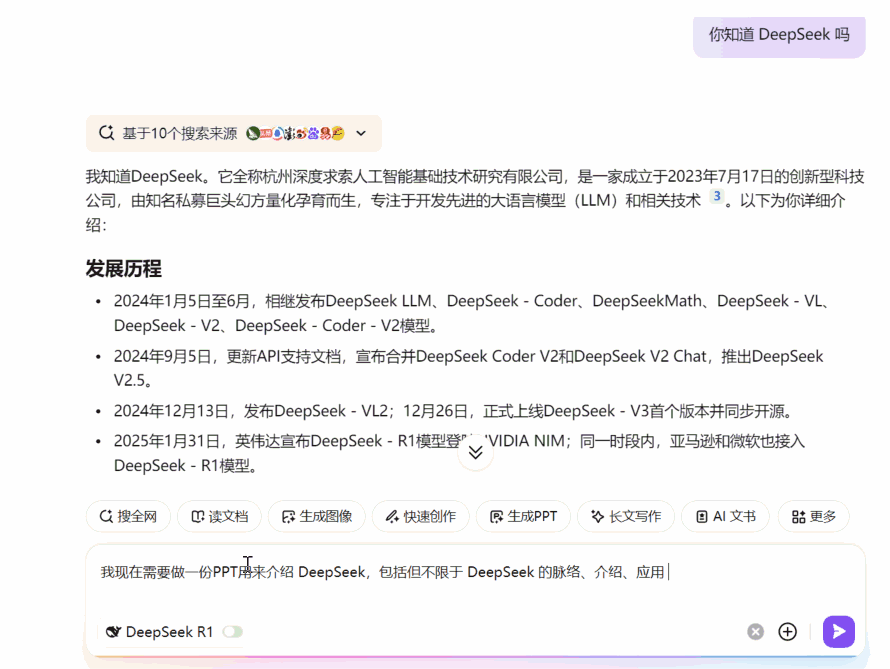
Task: Click the source website favicons row
Action: 295,133
